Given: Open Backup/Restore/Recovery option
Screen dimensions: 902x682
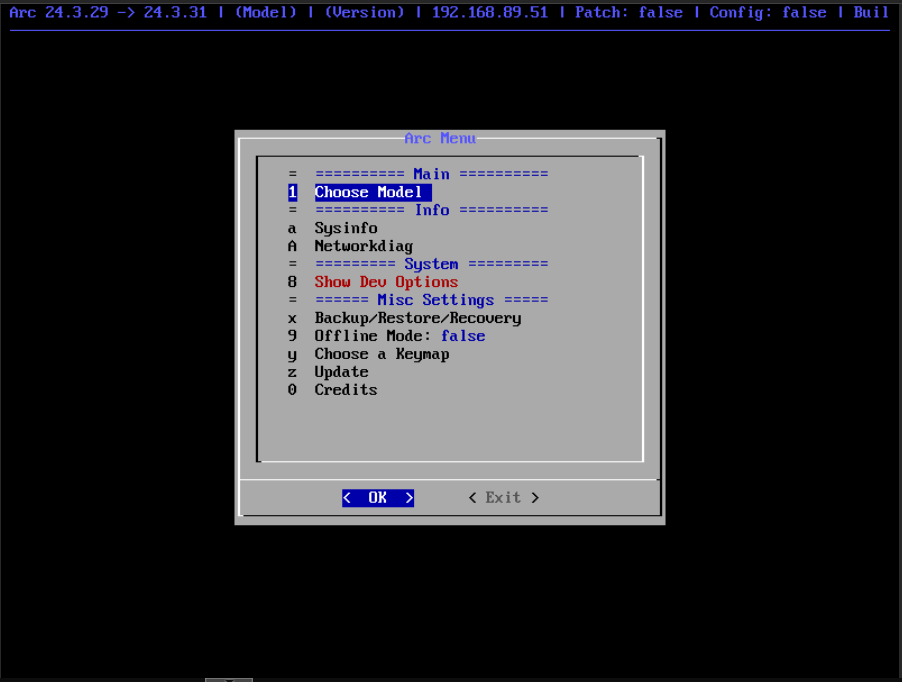Looking at the screenshot, I should coord(417,318).
